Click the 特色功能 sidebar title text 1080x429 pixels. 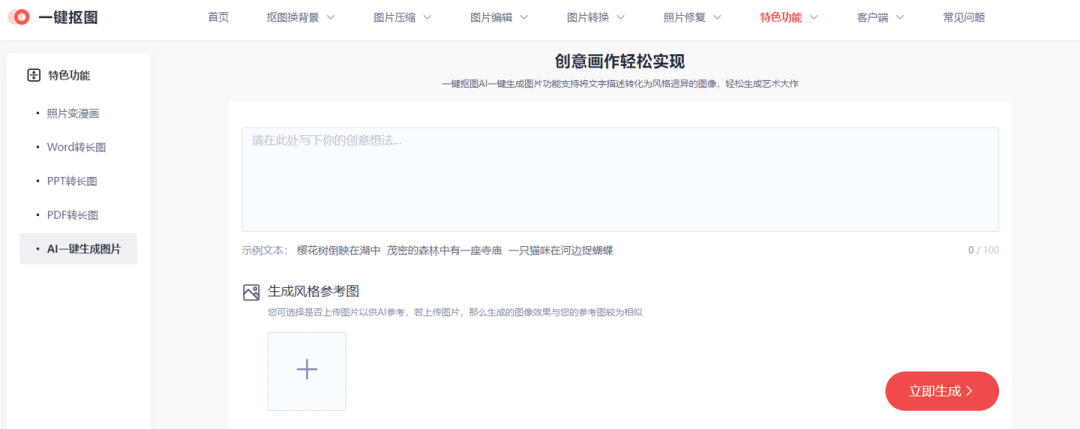69,76
